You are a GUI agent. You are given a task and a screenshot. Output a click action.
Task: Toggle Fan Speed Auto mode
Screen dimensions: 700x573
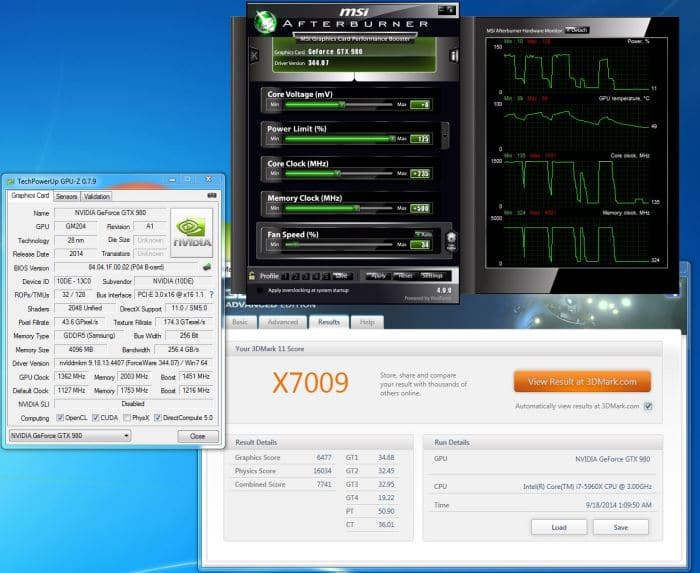(424, 234)
